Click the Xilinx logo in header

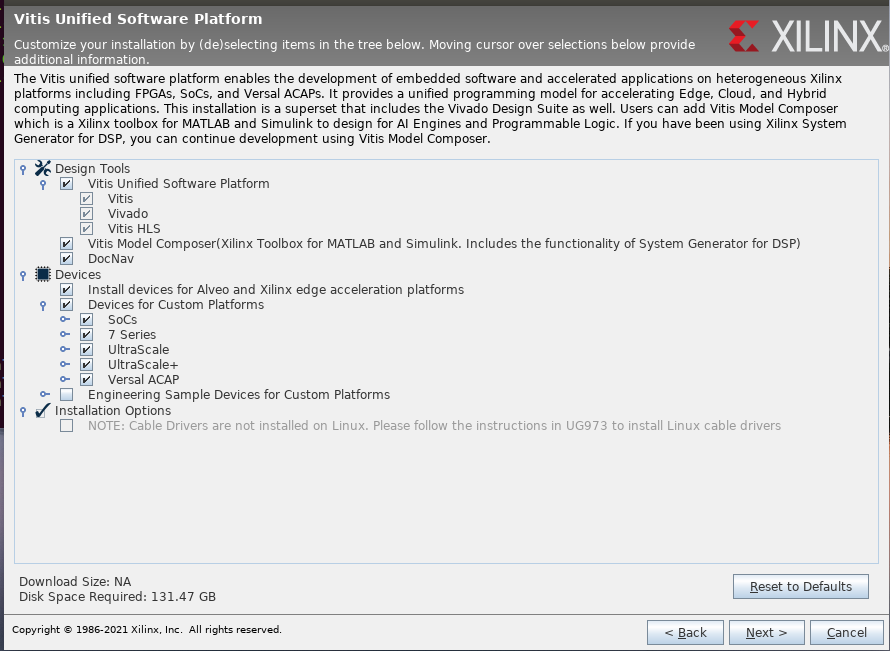808,36
